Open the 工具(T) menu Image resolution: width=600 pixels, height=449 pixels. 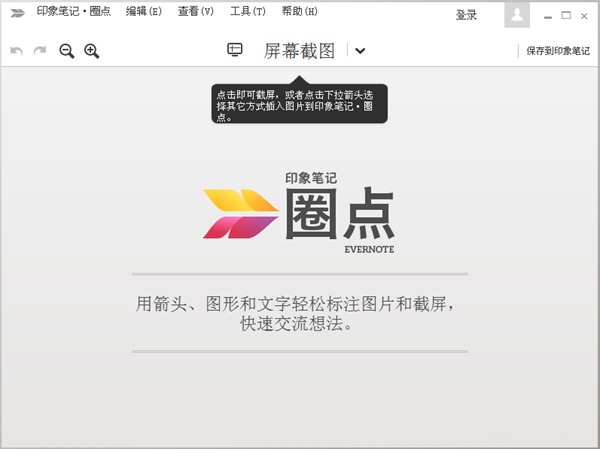point(248,11)
